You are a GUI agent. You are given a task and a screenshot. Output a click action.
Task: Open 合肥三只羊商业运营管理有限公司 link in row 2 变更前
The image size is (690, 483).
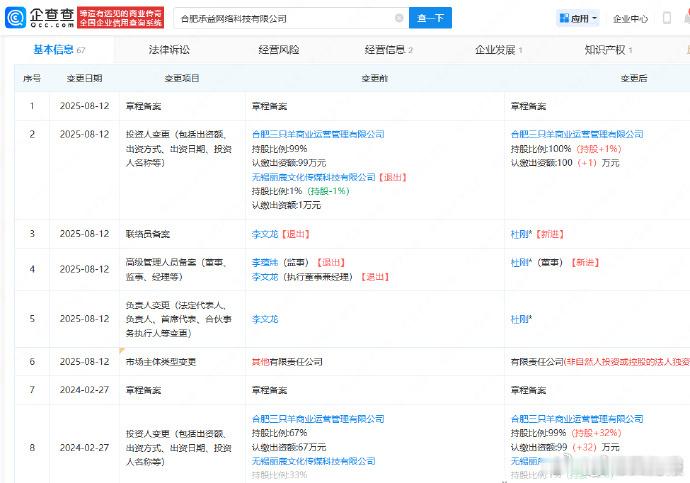[318, 134]
